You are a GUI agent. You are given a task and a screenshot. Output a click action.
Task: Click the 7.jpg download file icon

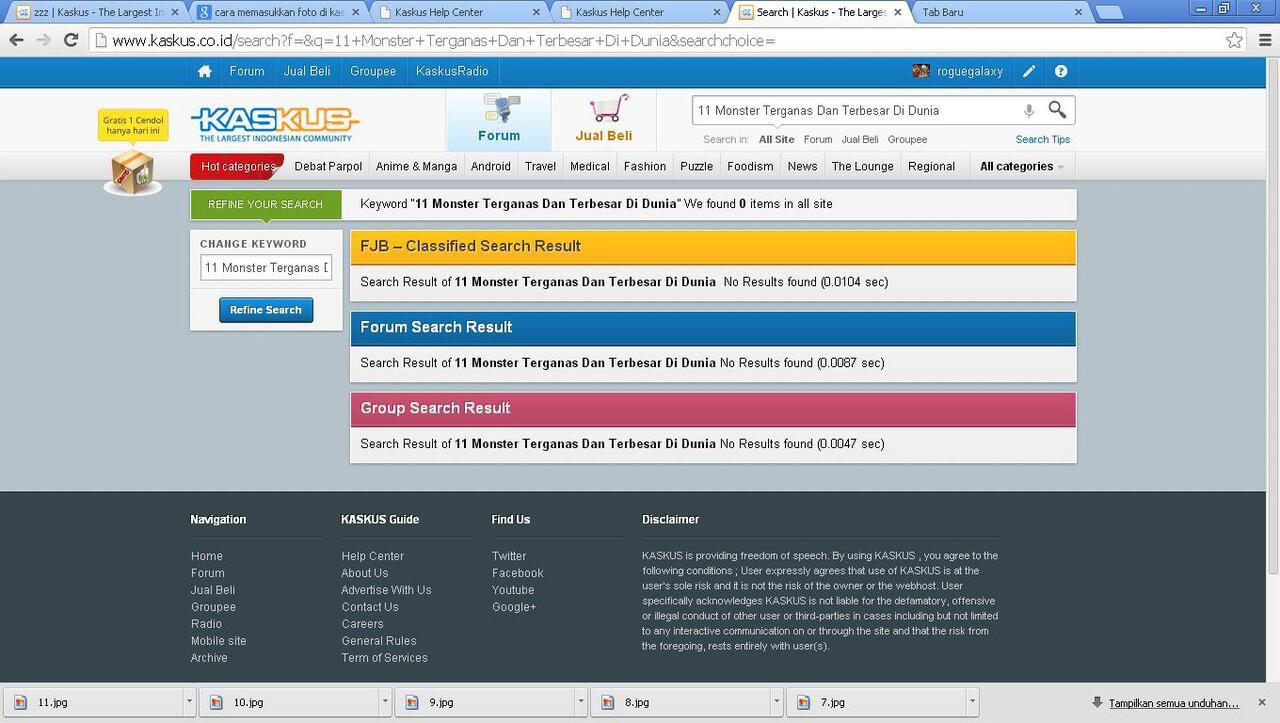click(803, 703)
